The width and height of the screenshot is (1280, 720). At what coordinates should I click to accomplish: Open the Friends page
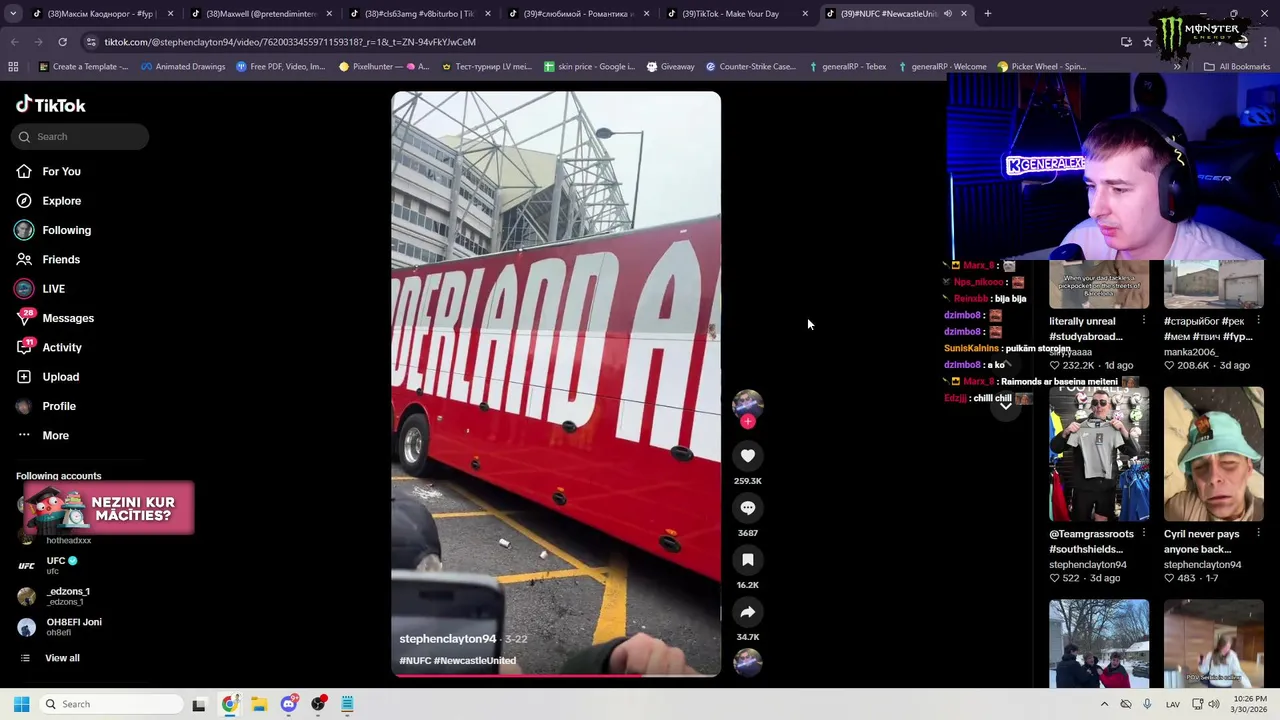point(48,259)
